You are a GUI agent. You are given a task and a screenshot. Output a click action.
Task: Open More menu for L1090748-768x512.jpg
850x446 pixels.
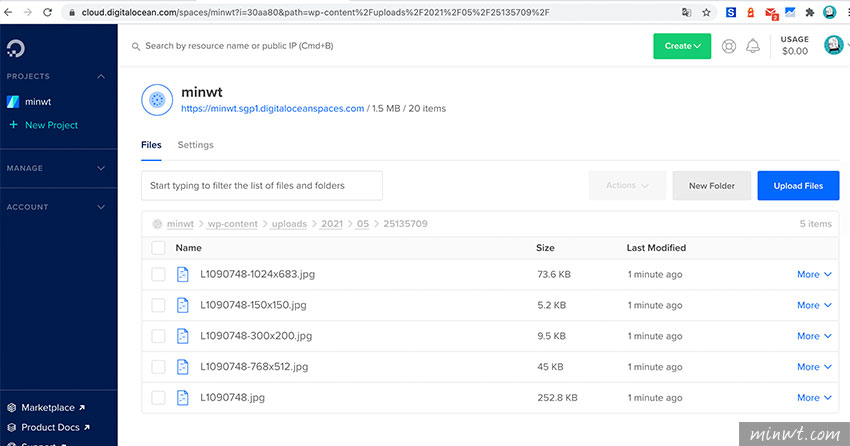(814, 367)
